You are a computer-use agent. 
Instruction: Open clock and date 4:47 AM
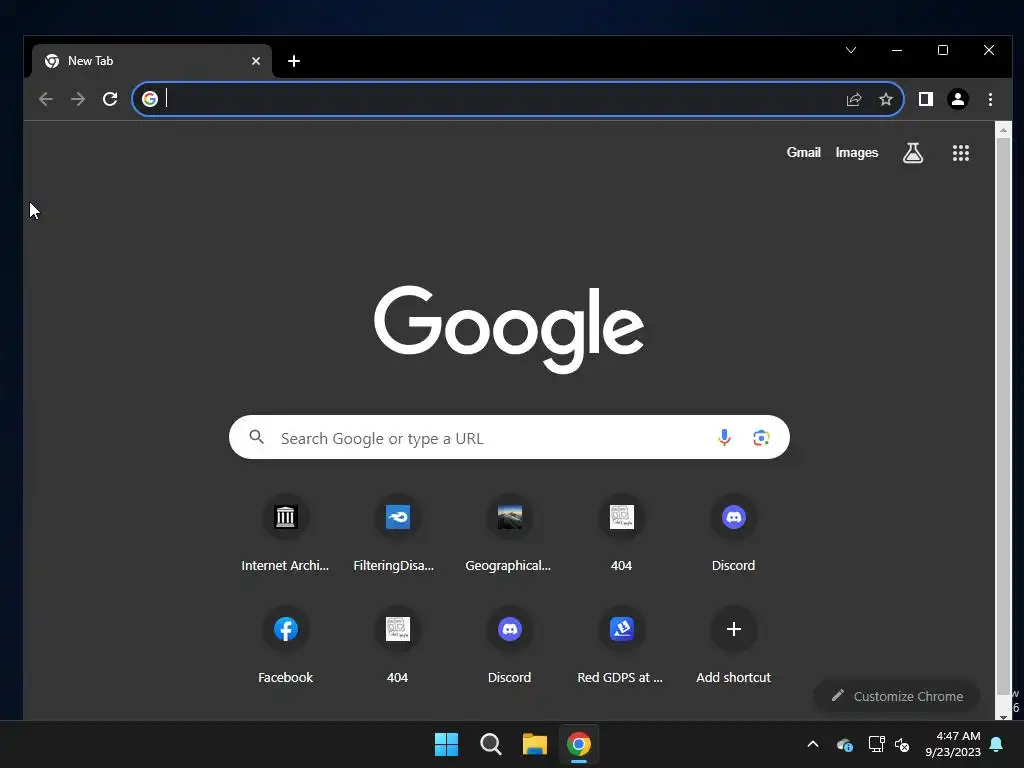tap(953, 744)
